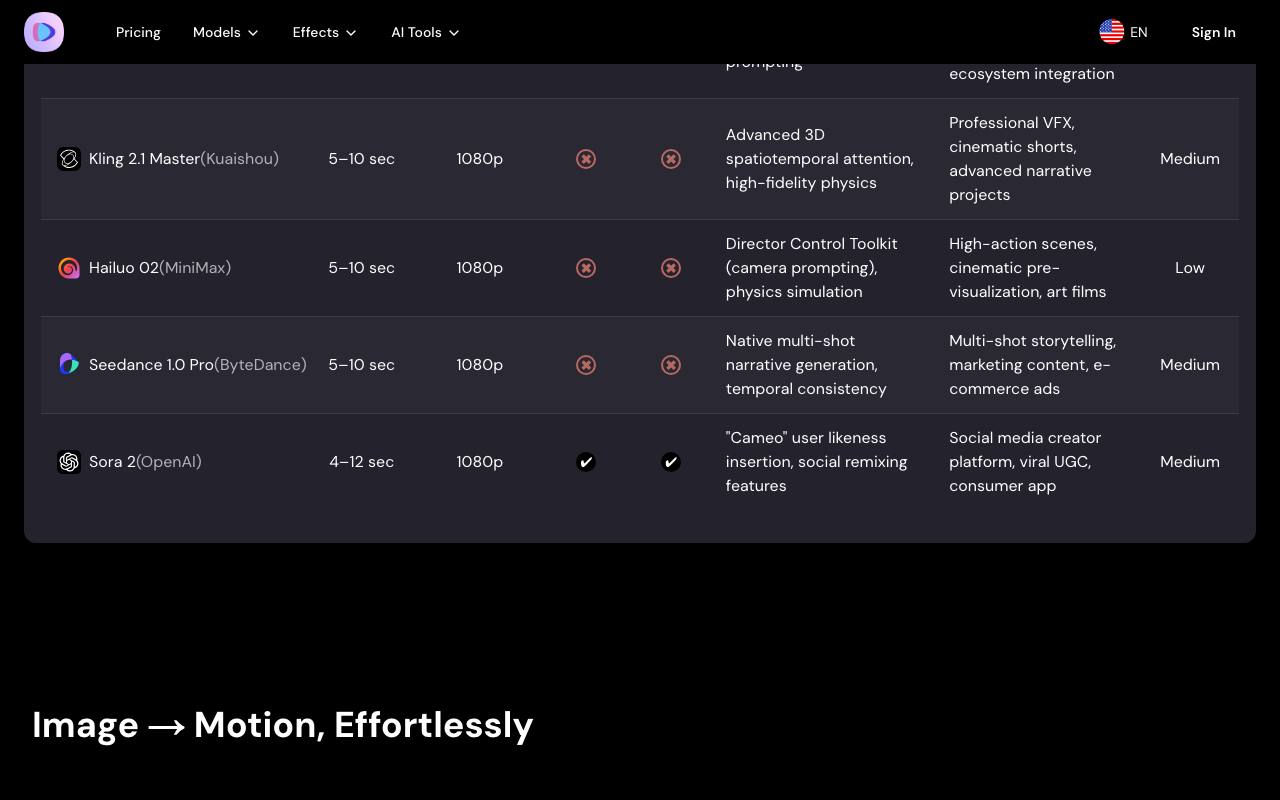The image size is (1280, 800).
Task: Click the "1080p" resolution in Seedance row
Action: coord(480,365)
